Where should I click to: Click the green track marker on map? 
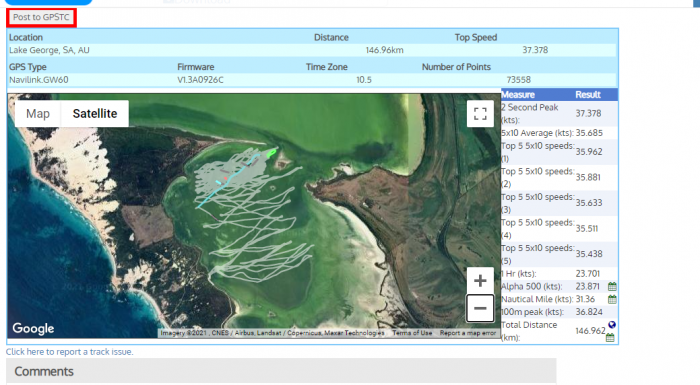tap(271, 153)
